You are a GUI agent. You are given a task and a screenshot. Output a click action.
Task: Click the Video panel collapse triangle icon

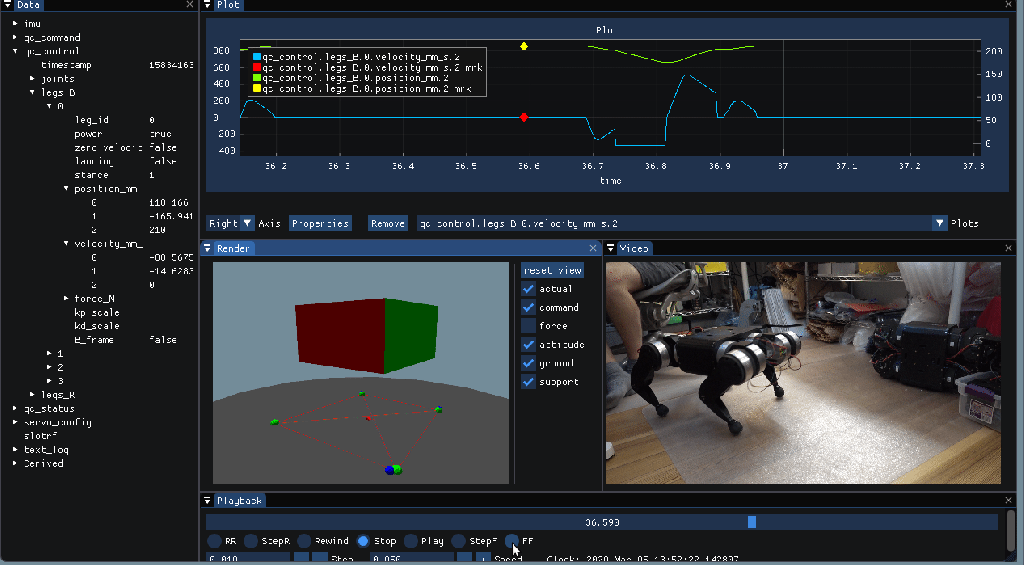tap(611, 248)
